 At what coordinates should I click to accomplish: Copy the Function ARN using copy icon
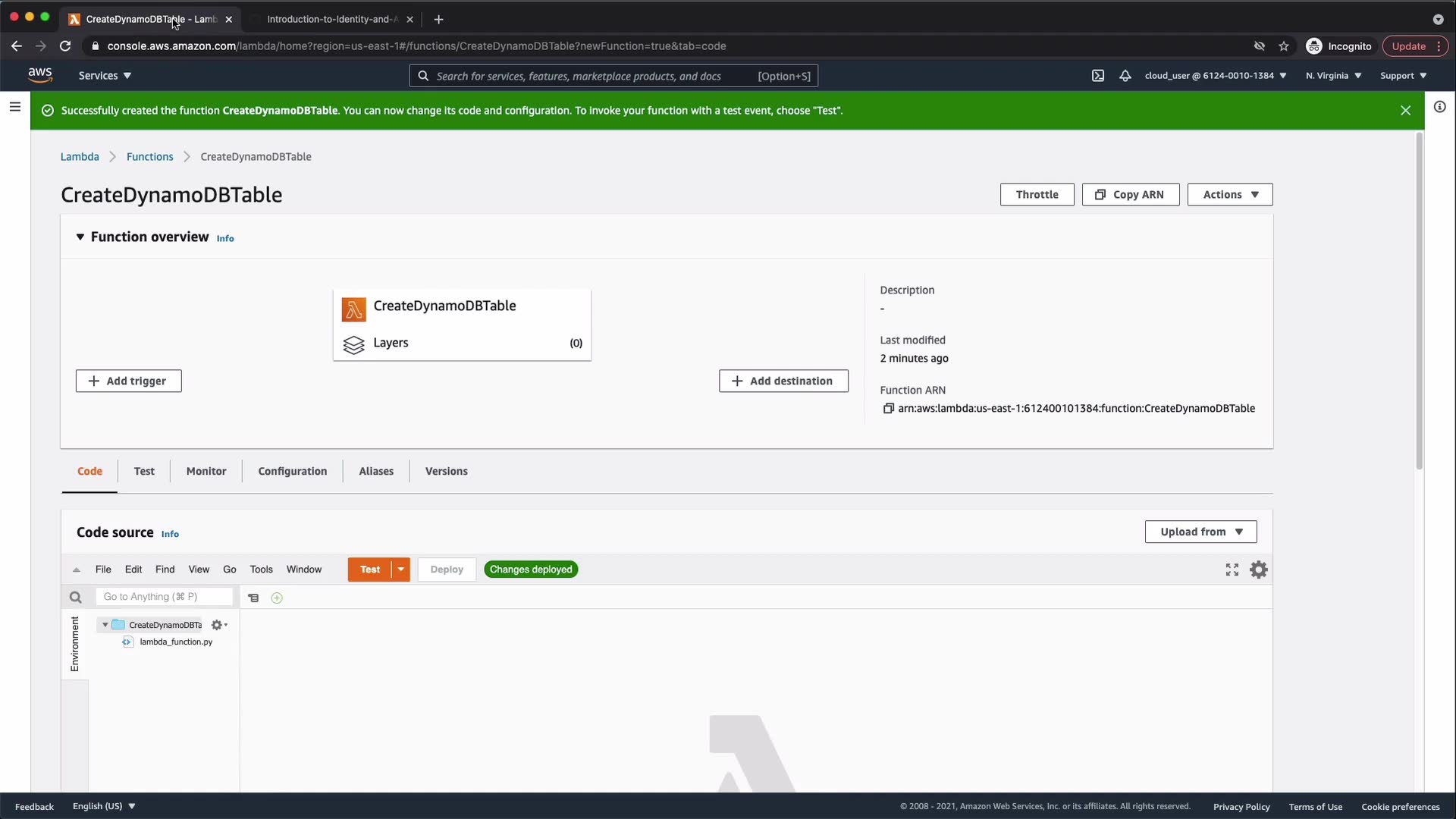coord(888,409)
